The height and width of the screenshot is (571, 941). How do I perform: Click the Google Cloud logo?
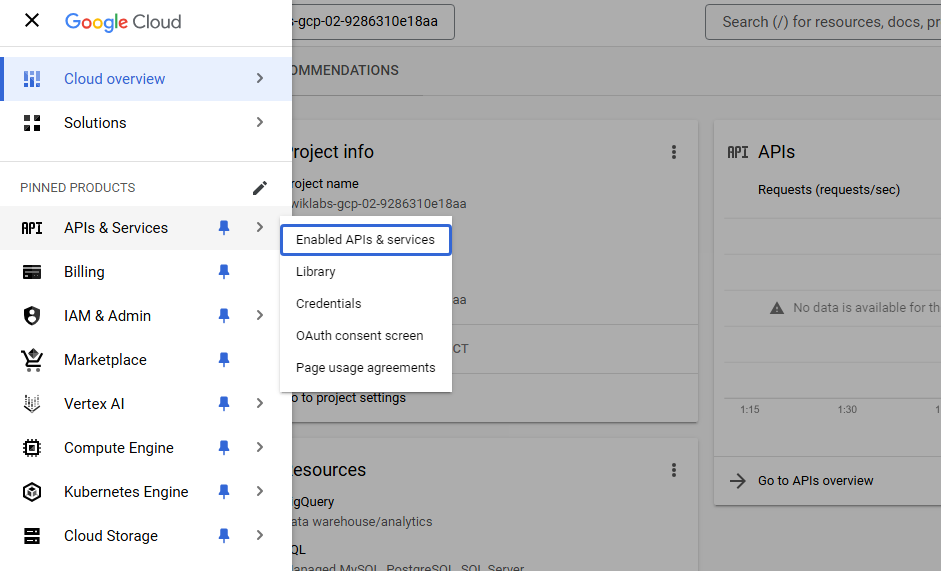coord(123,22)
